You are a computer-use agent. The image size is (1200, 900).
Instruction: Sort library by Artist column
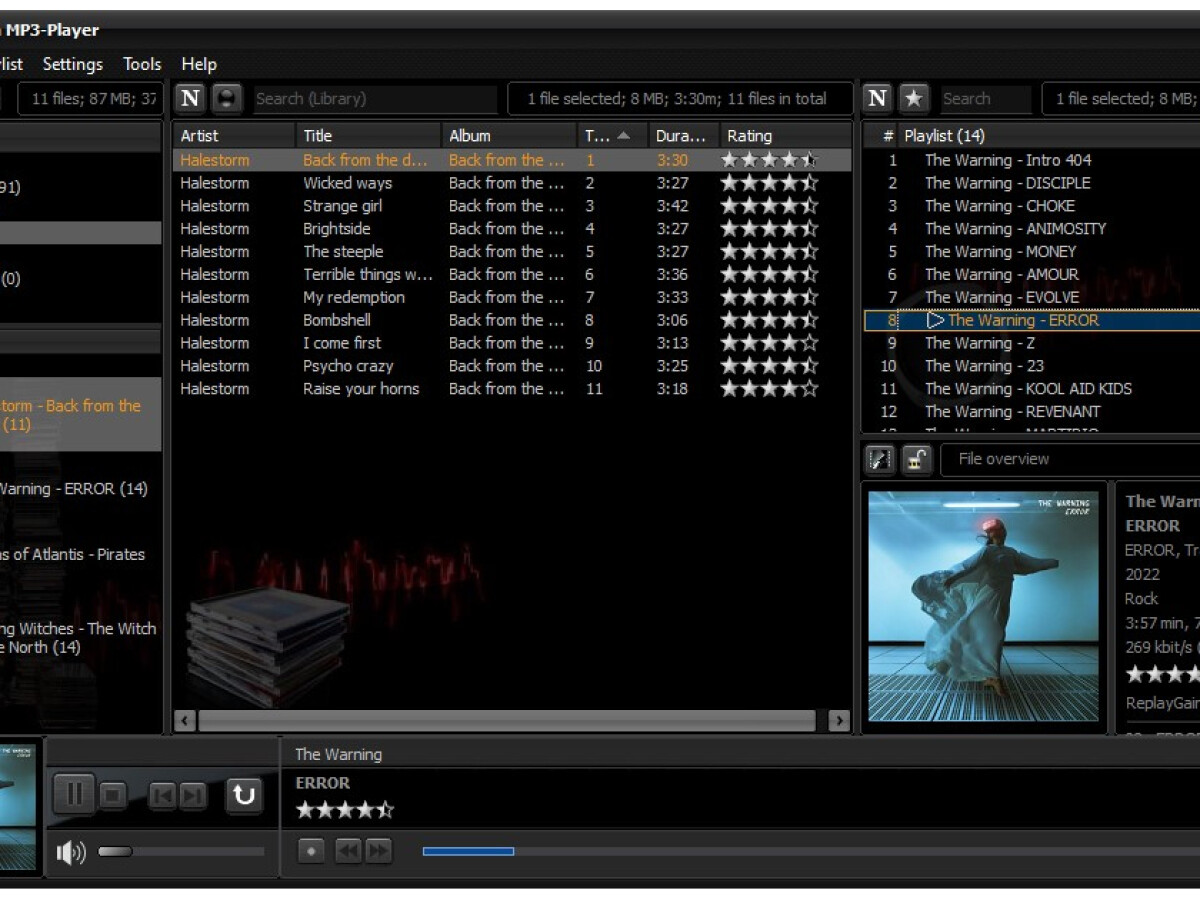(x=235, y=135)
